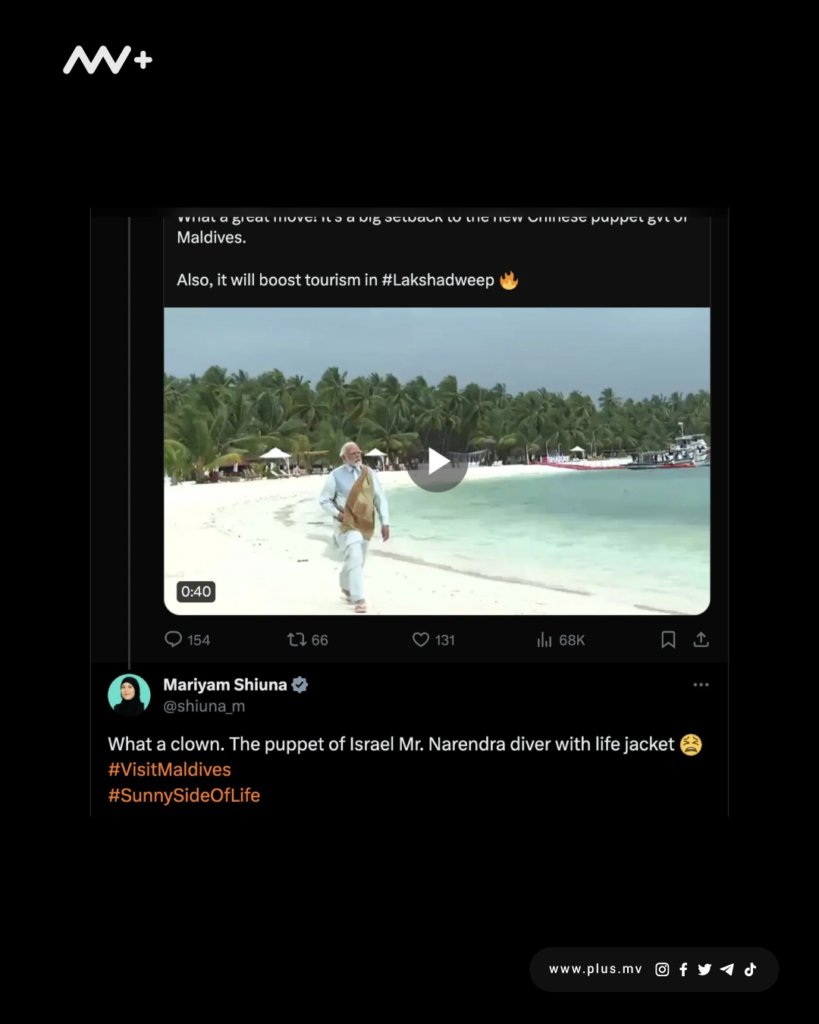Open the TikTok icon in footer
This screenshot has width=819, height=1024.
[x=750, y=969]
